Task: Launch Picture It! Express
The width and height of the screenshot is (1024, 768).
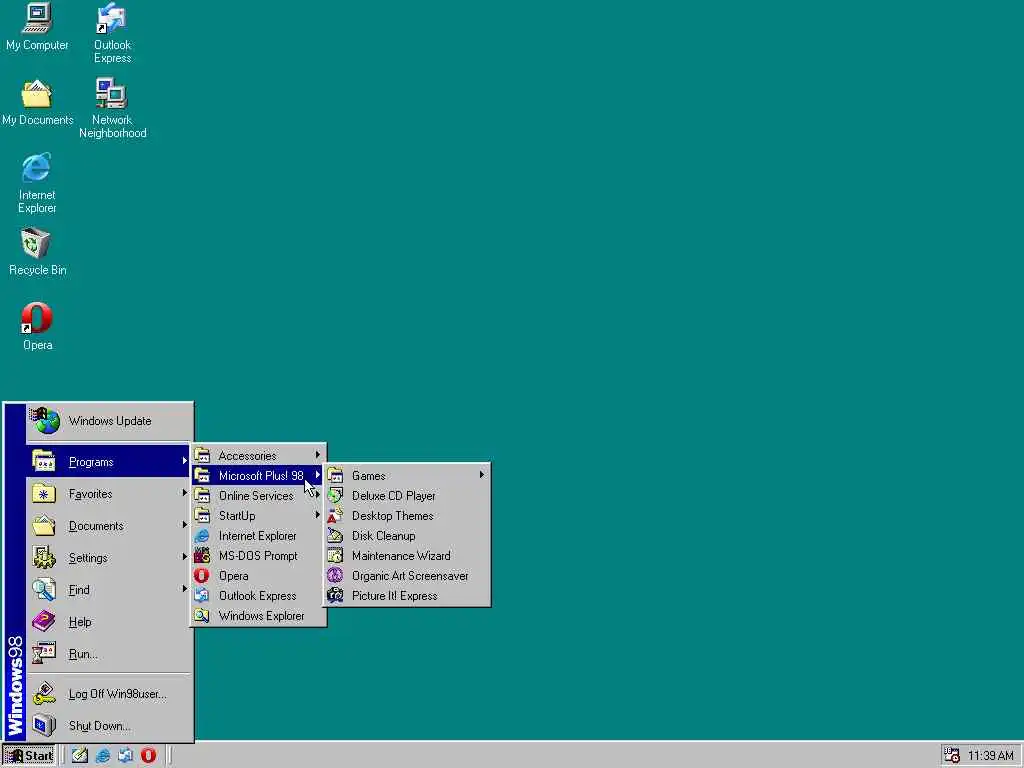Action: 407,596
